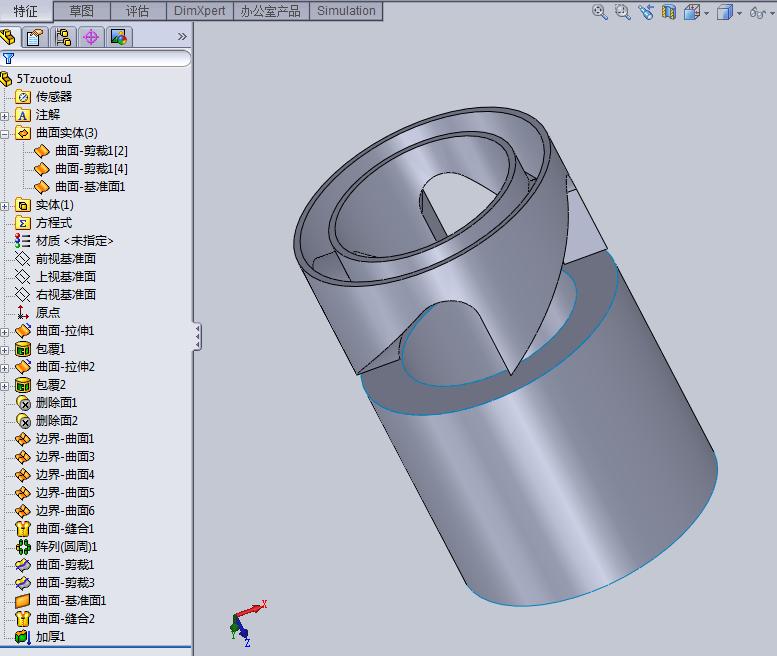This screenshot has width=777, height=656.
Task: Collapse the FeatureManager panel via splitter handle
Action: click(197, 337)
